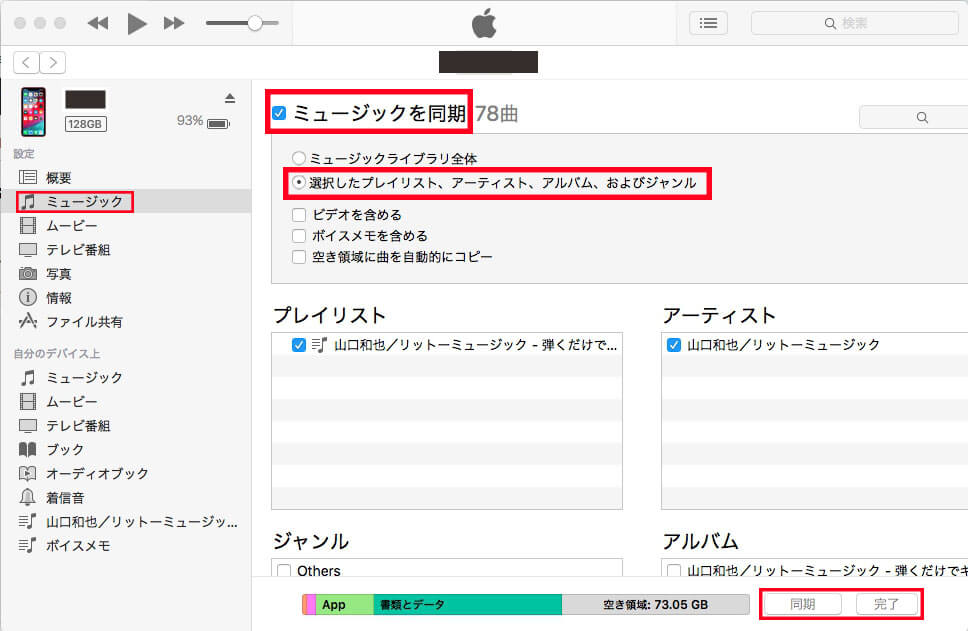Enable 空き領域に曲を自動的にコピー checkbox
Viewport: 968px width, 631px height.
pyautogui.click(x=299, y=257)
